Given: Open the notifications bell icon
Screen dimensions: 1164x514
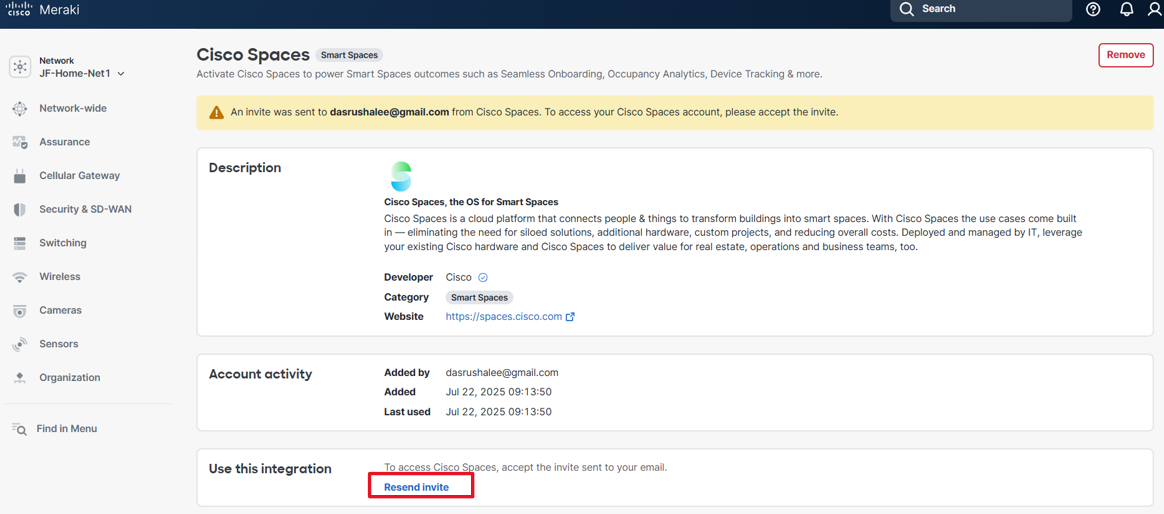Looking at the screenshot, I should click(1126, 9).
